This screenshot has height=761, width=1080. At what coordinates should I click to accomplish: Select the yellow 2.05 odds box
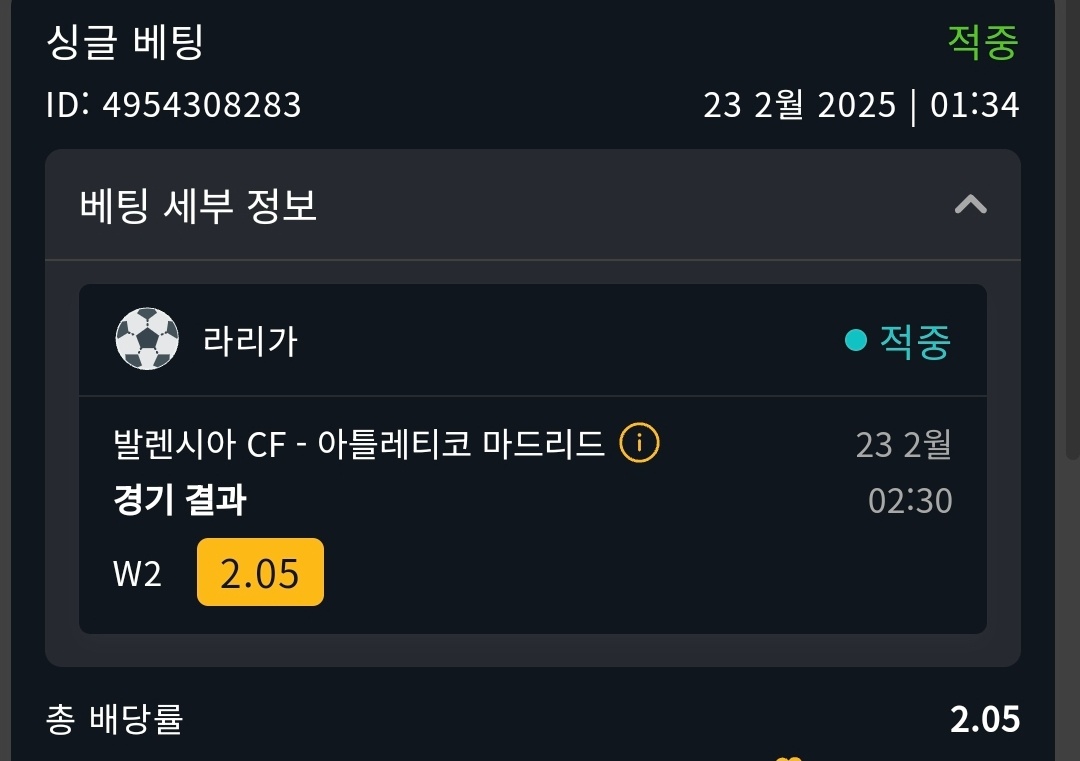(x=260, y=573)
